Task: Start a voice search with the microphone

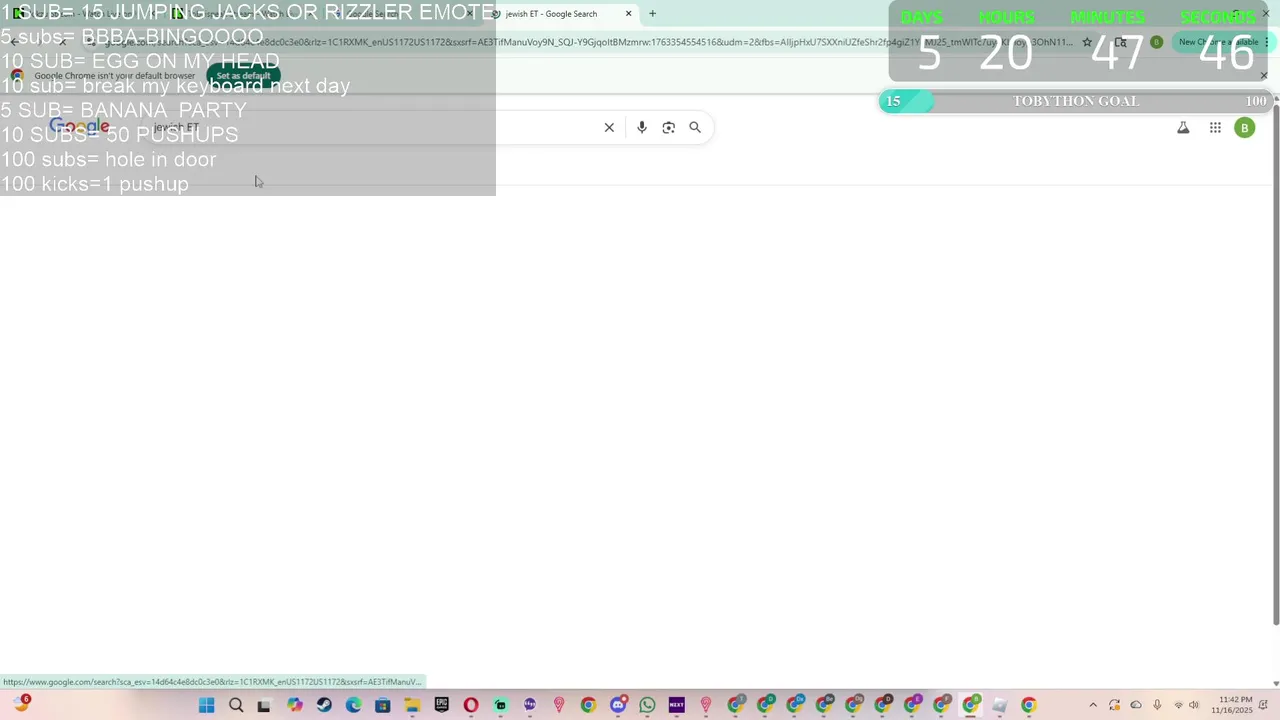Action: click(642, 127)
